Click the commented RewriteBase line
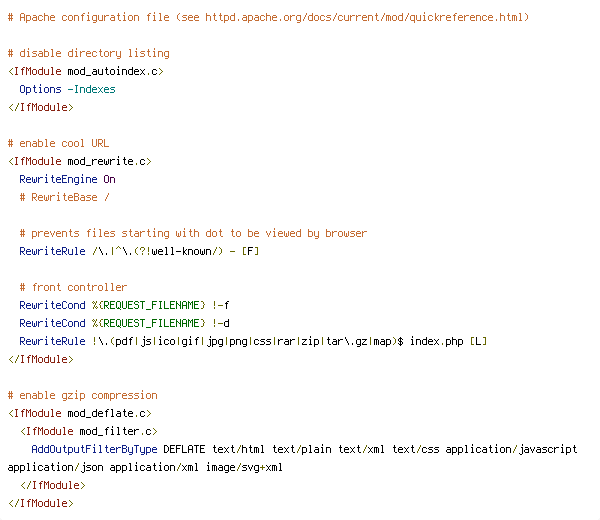 point(64,197)
